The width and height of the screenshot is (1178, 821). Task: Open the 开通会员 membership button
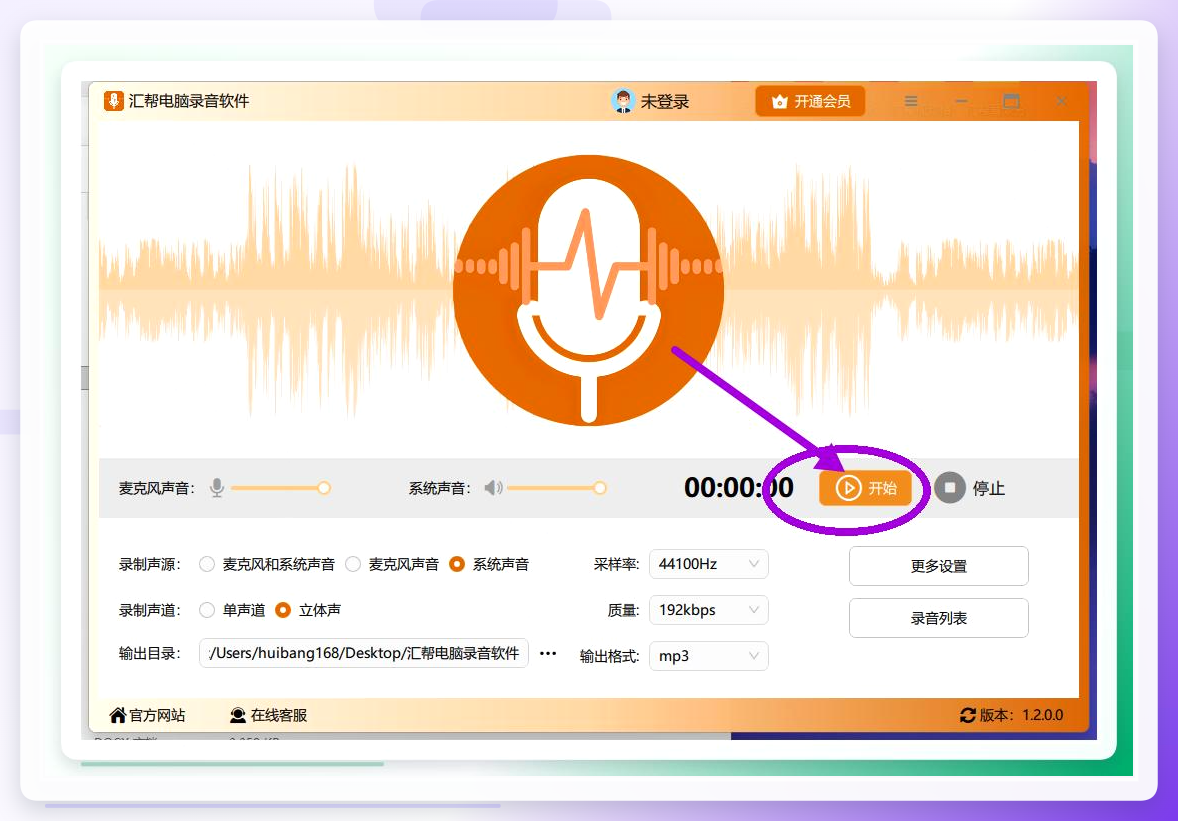coord(811,101)
